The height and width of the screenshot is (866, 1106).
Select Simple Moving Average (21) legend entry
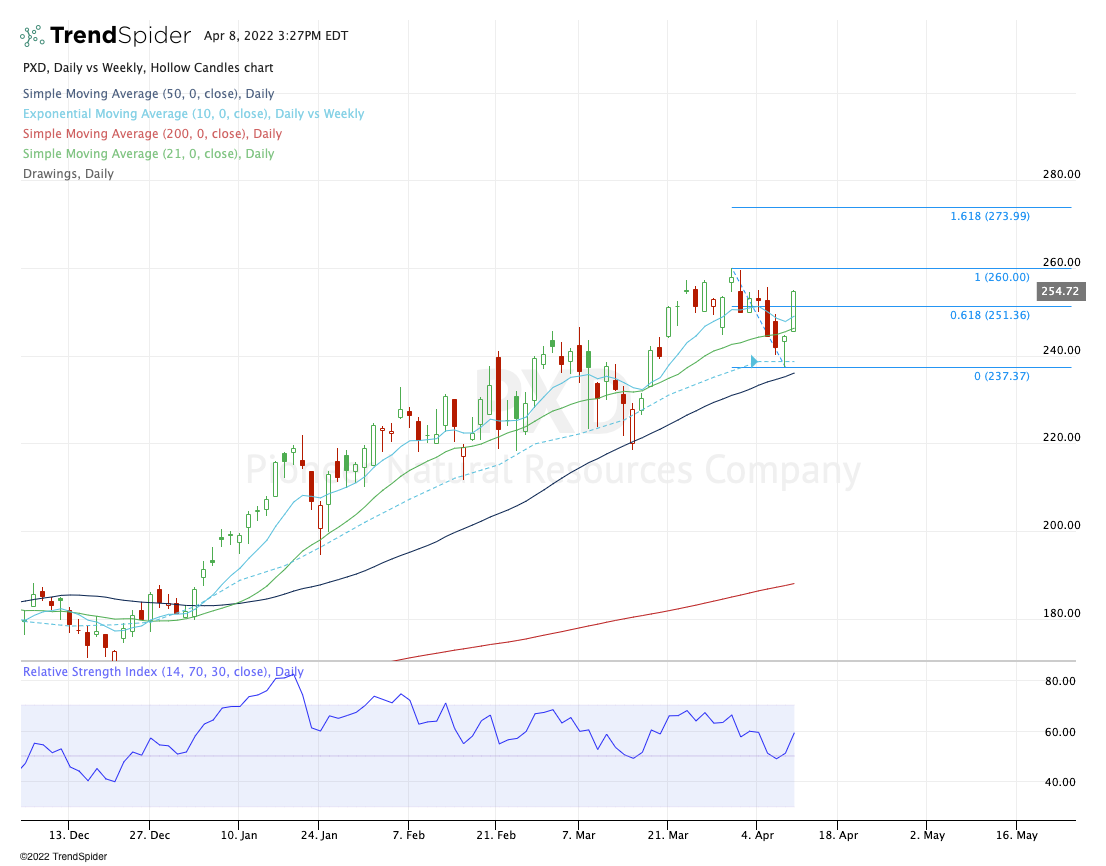[x=148, y=153]
